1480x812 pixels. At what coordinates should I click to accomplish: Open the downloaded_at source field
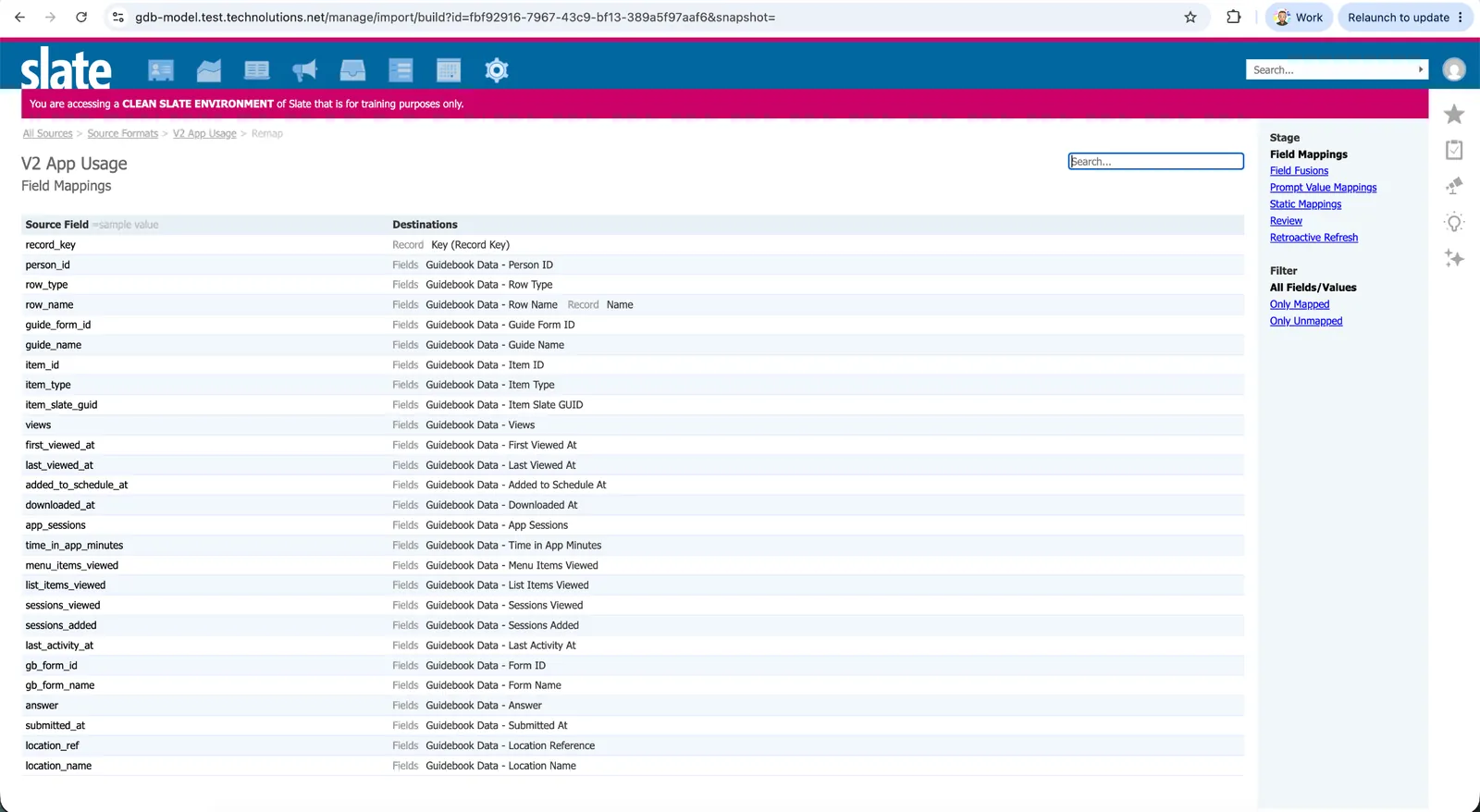(x=60, y=505)
